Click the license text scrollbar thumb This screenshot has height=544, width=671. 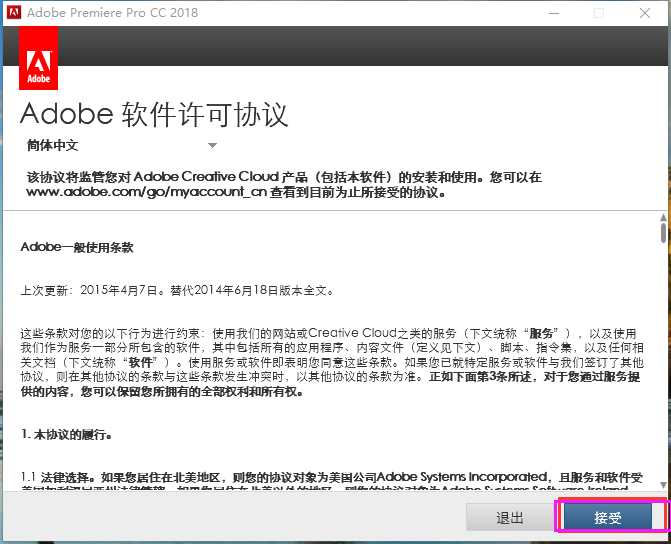[664, 233]
